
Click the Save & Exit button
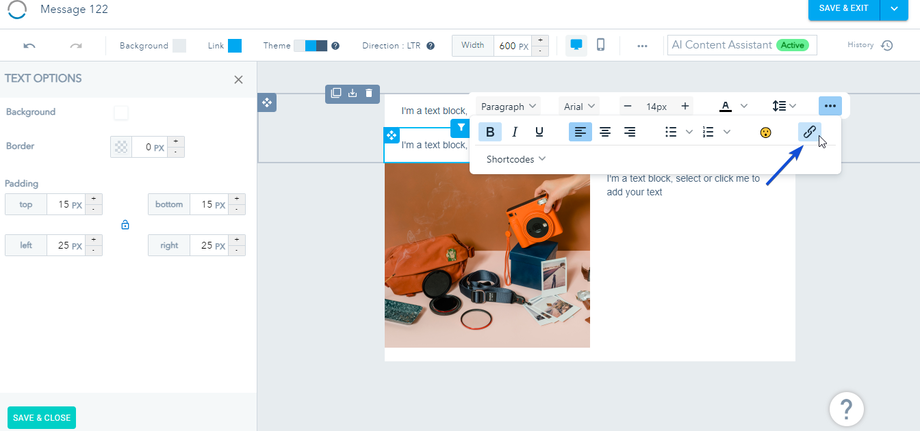click(x=844, y=8)
